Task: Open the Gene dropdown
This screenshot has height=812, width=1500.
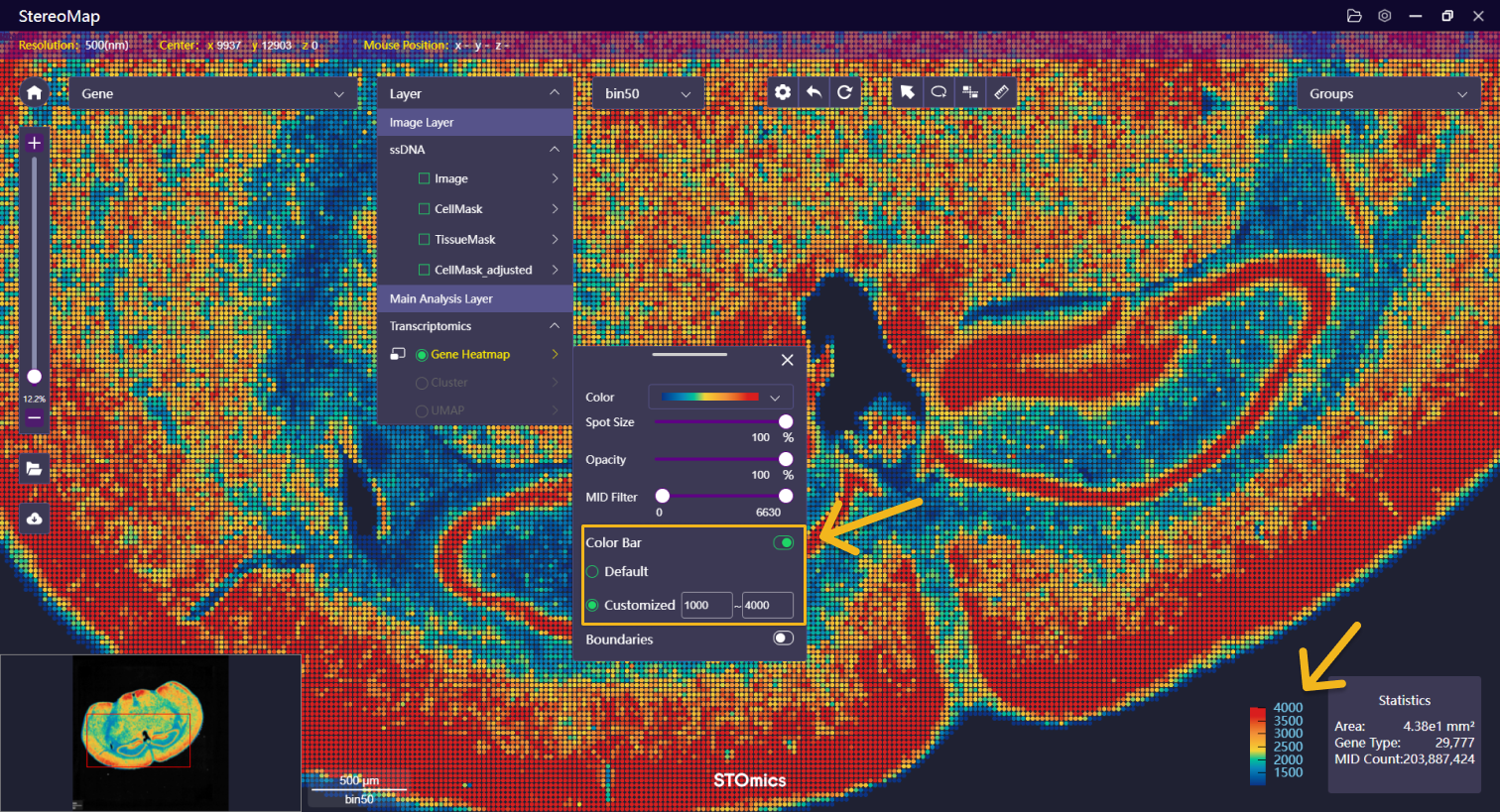Action: tap(212, 94)
